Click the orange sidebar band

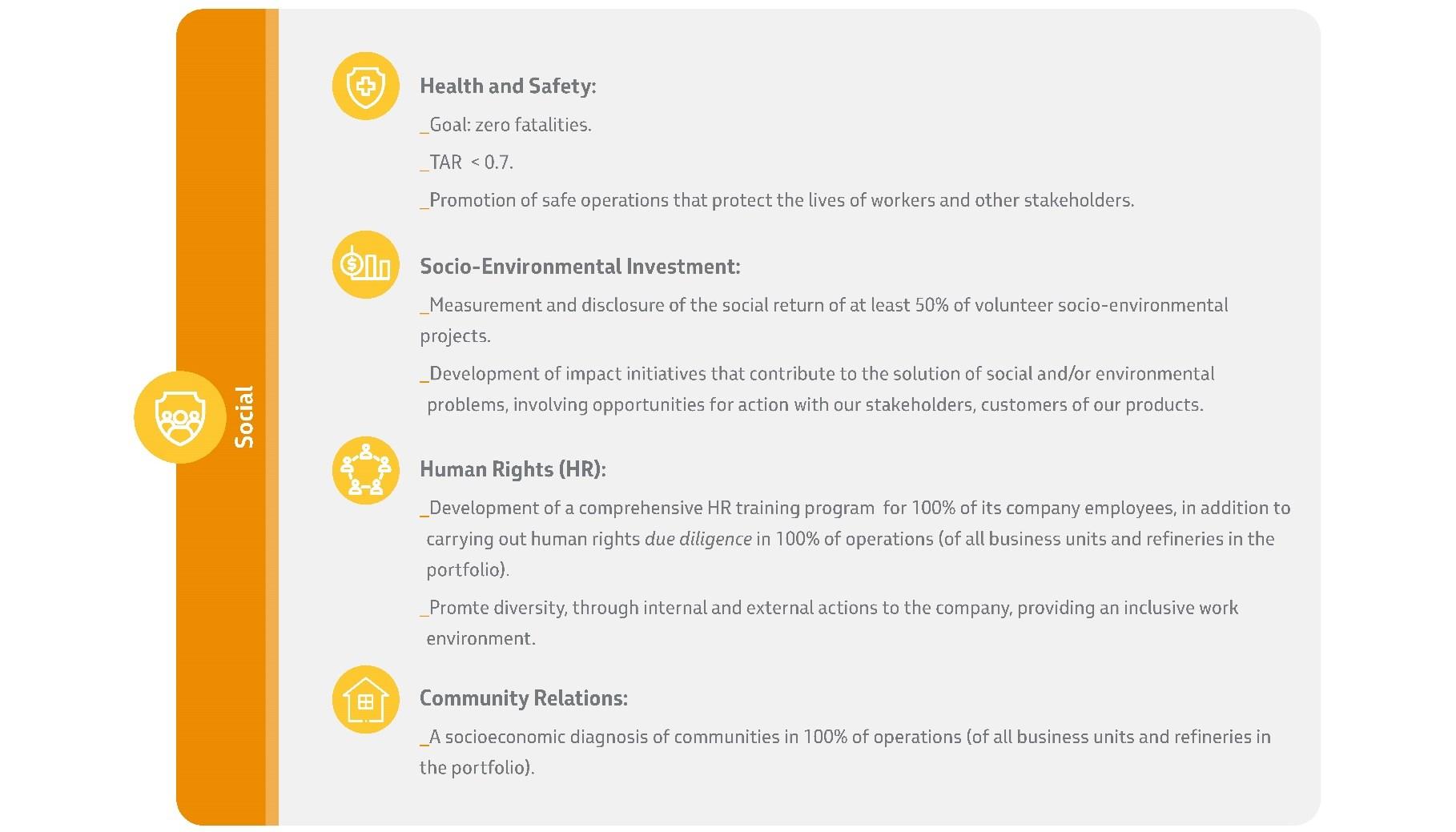pos(221,417)
